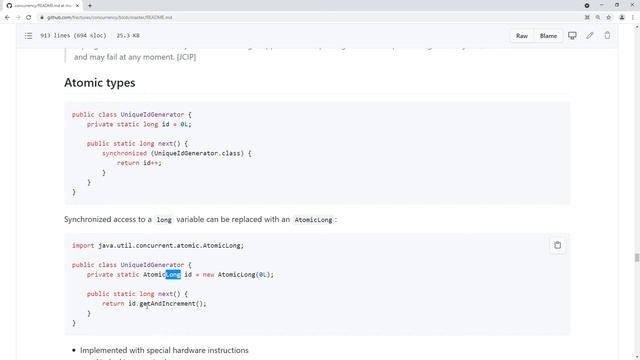Click the Raw button
Image resolution: width=640 pixels, height=360 pixels.
click(x=522, y=36)
